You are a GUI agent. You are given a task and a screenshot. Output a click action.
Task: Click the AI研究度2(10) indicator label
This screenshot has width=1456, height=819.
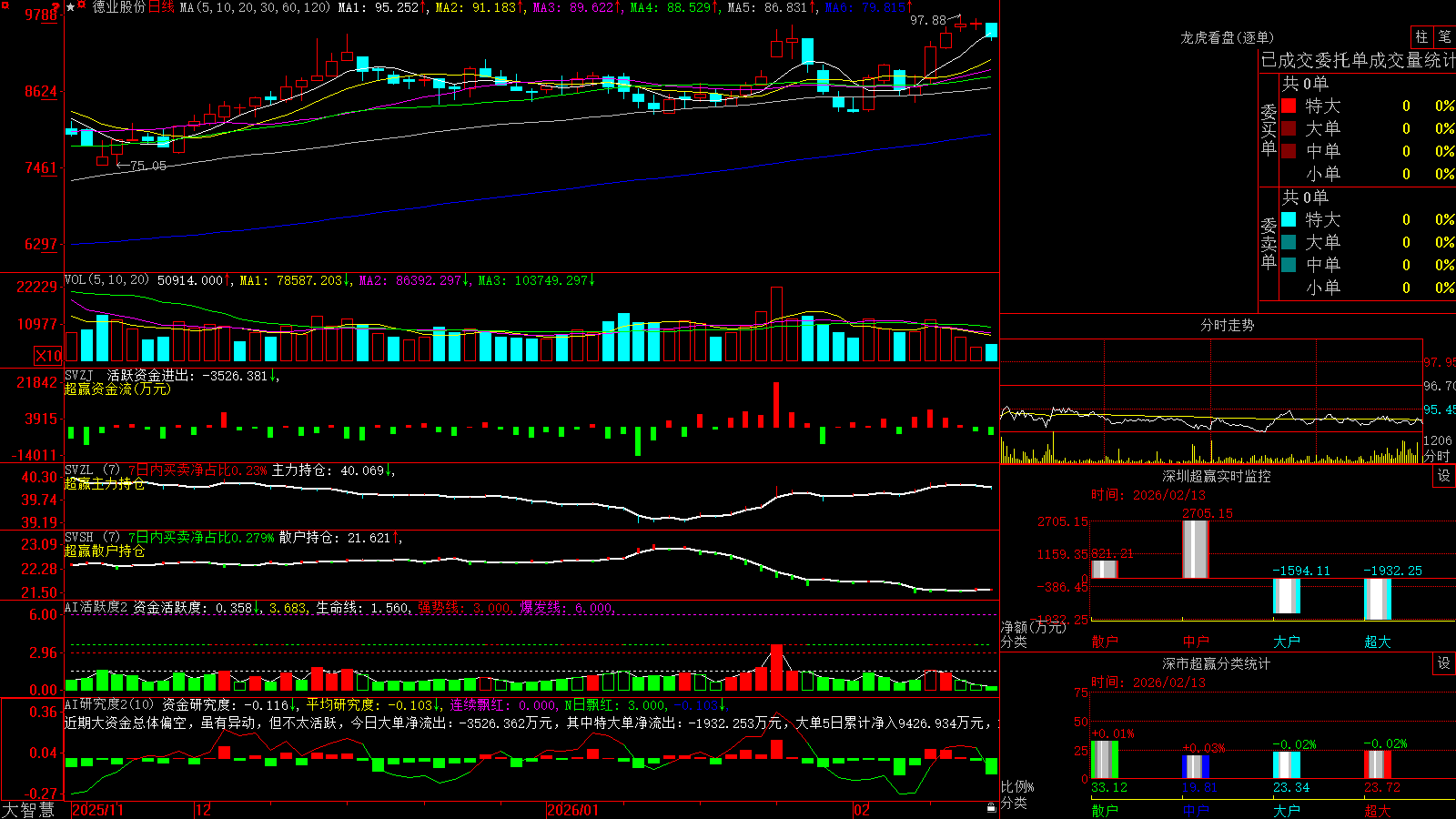[x=109, y=704]
